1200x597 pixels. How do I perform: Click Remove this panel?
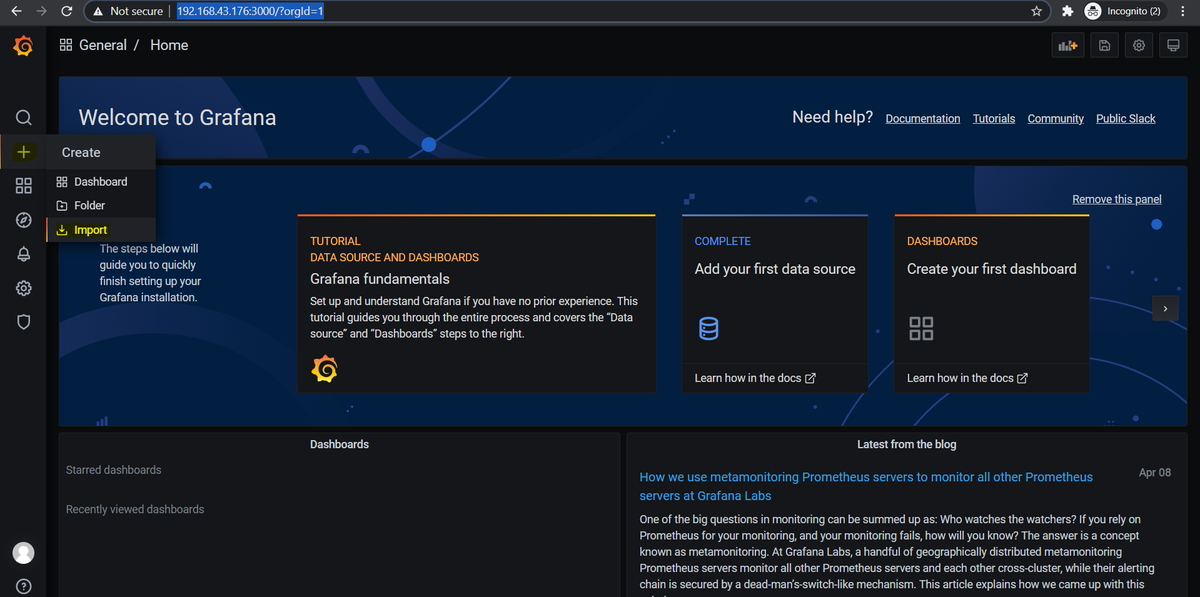pyautogui.click(x=1116, y=198)
